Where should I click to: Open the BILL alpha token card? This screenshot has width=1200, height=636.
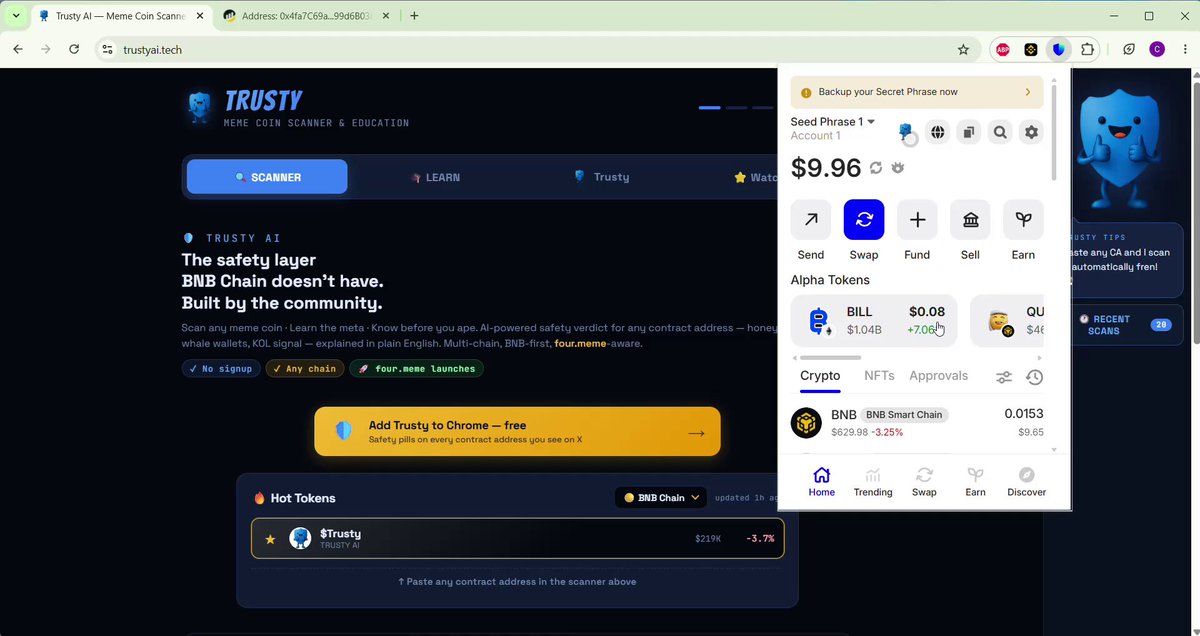874,320
